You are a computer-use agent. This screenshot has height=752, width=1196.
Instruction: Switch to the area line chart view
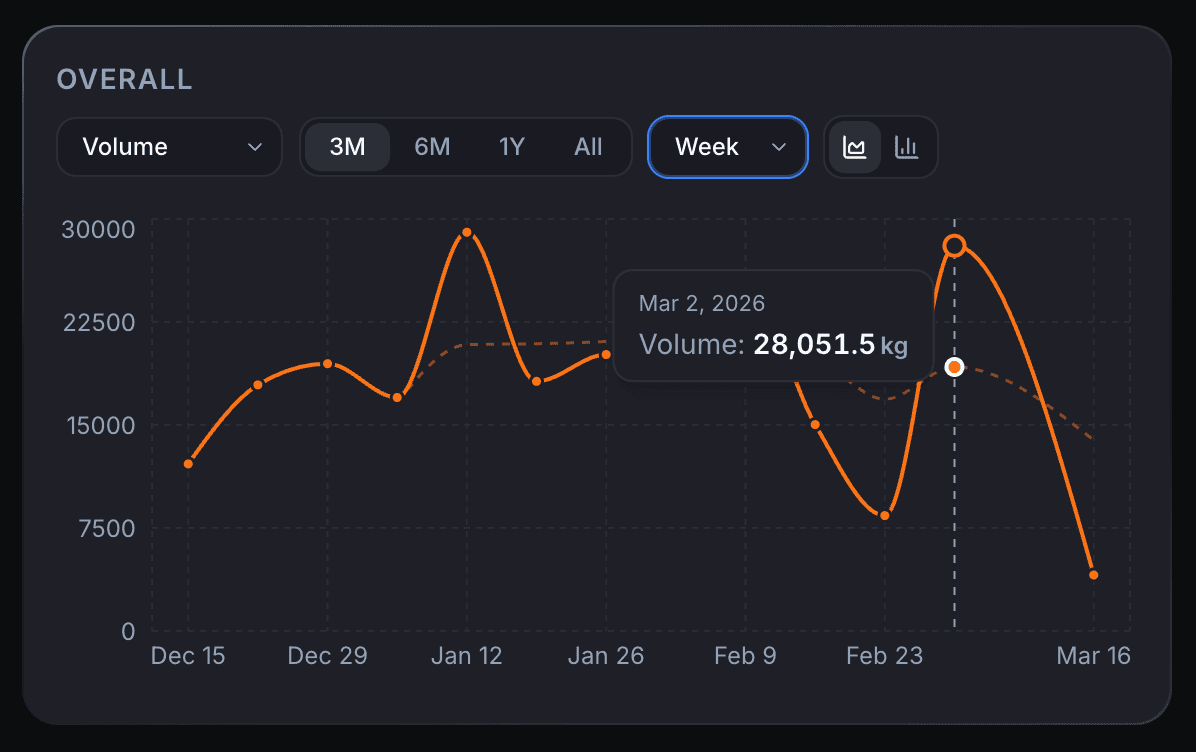(x=854, y=147)
